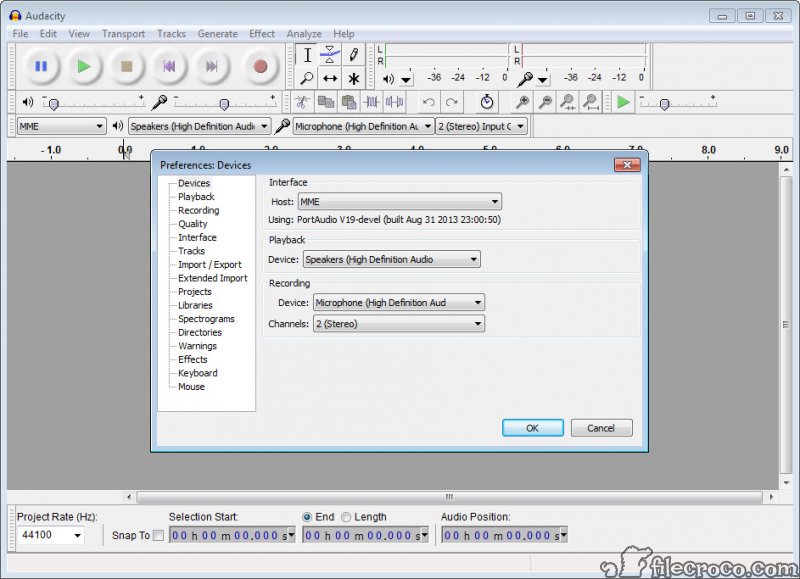
Task: Open the File menu
Action: click(20, 34)
